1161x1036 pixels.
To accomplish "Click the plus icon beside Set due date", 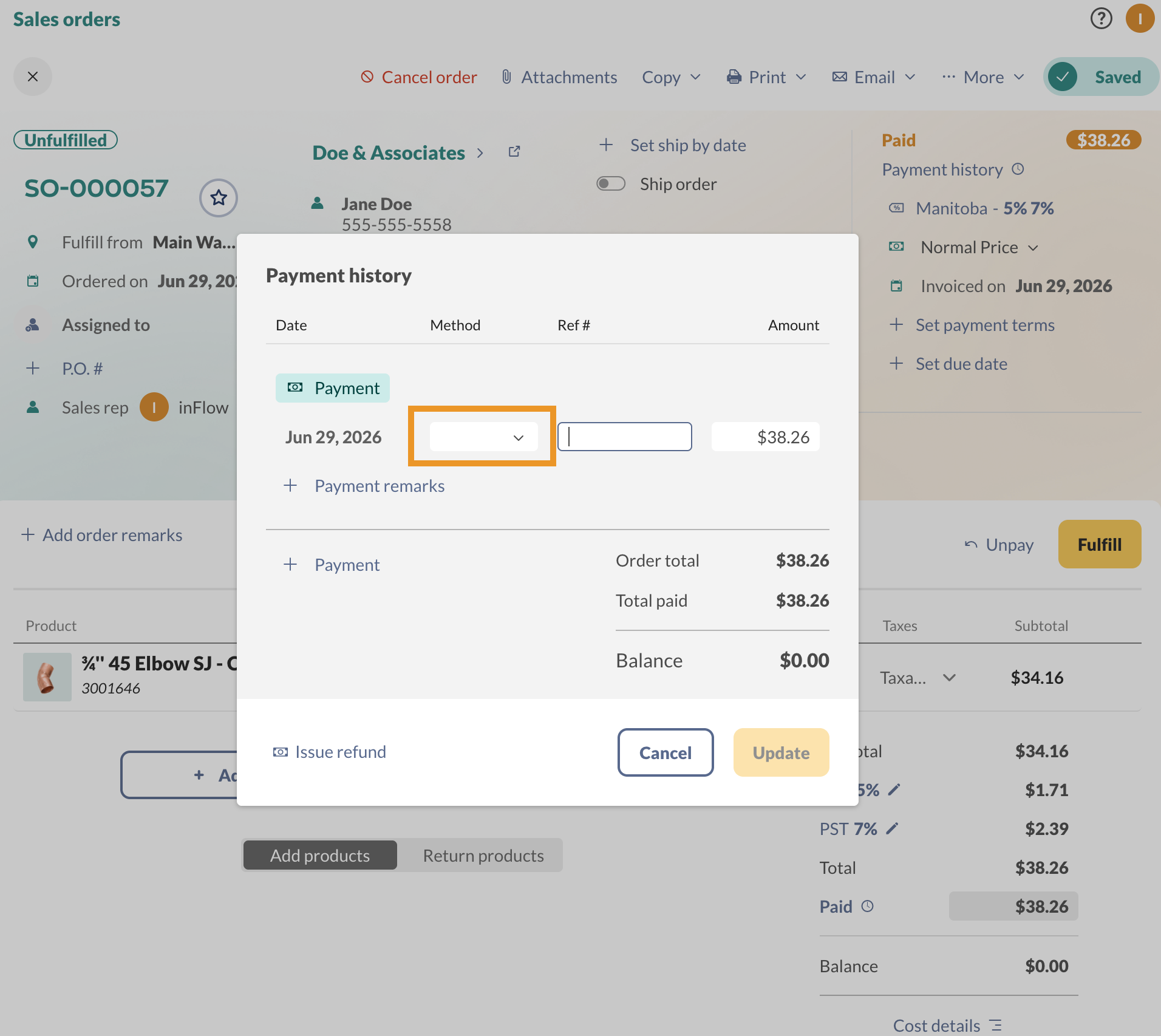I will [x=896, y=363].
